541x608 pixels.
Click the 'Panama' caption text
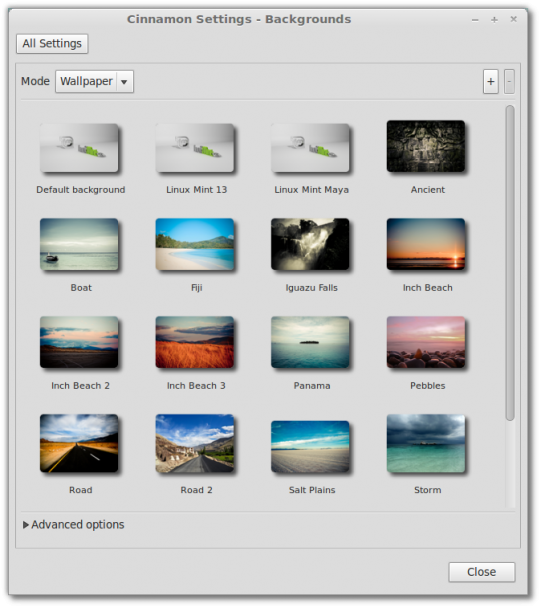click(x=312, y=386)
